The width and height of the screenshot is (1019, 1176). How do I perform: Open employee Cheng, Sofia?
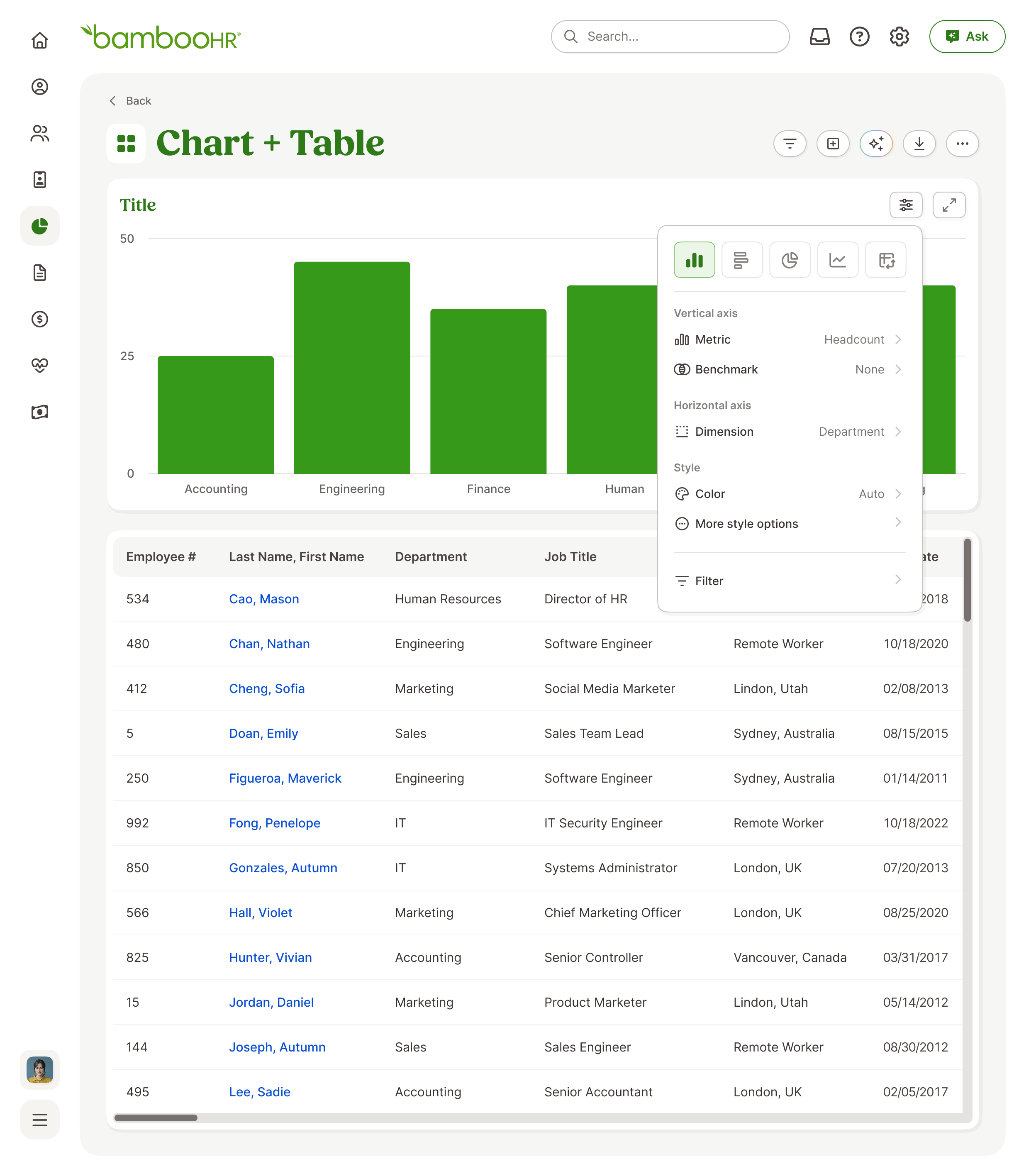pyautogui.click(x=267, y=689)
